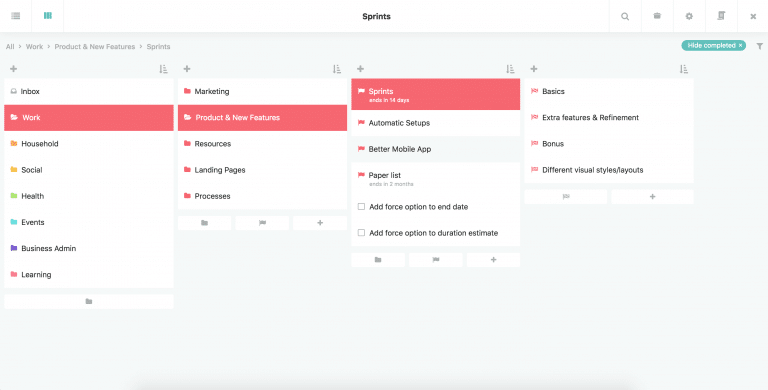Screen dimensions: 768x390
Task: Click the briefcase icon in the top bar
Action: tap(657, 16)
